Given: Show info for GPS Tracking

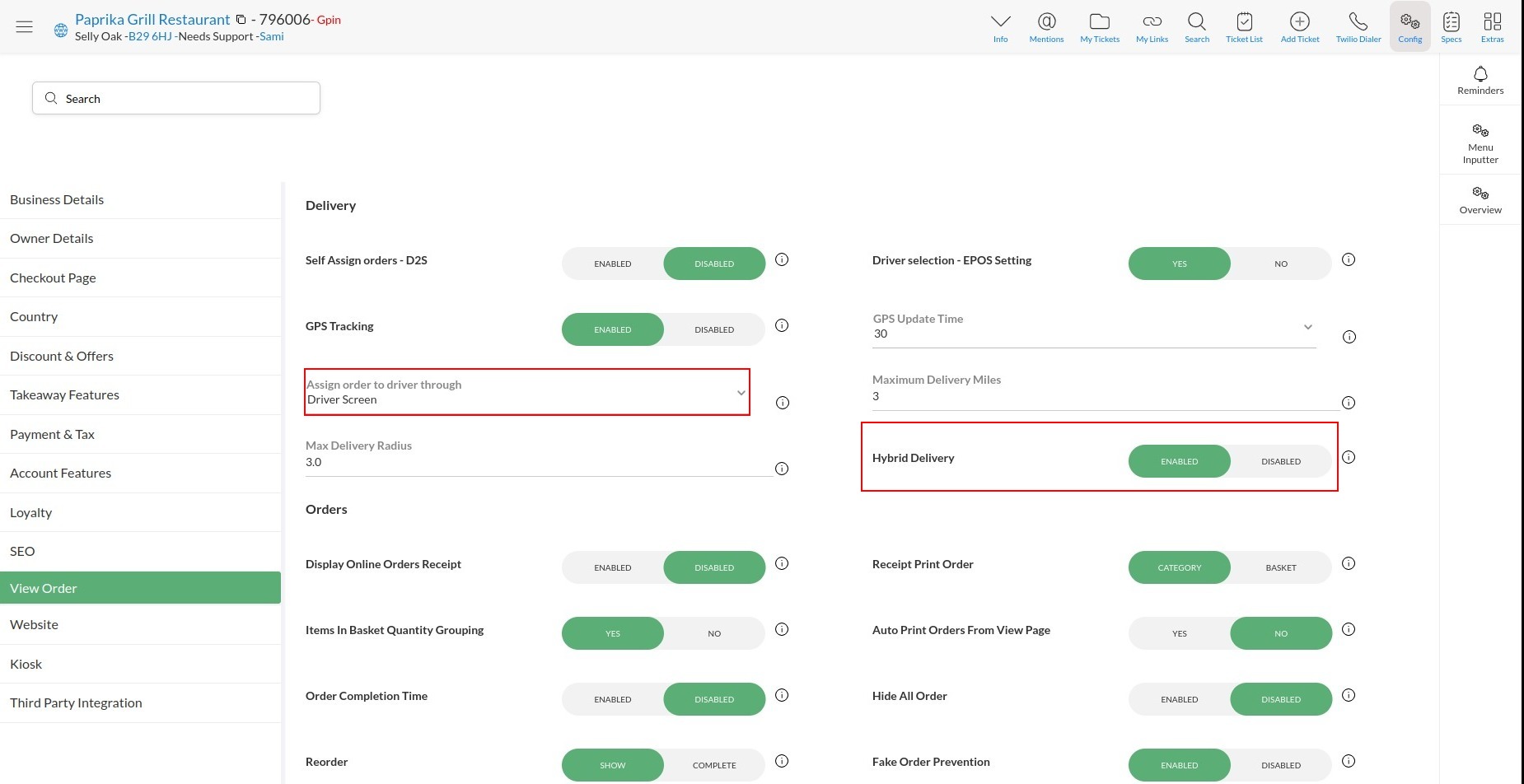Looking at the screenshot, I should [x=783, y=325].
